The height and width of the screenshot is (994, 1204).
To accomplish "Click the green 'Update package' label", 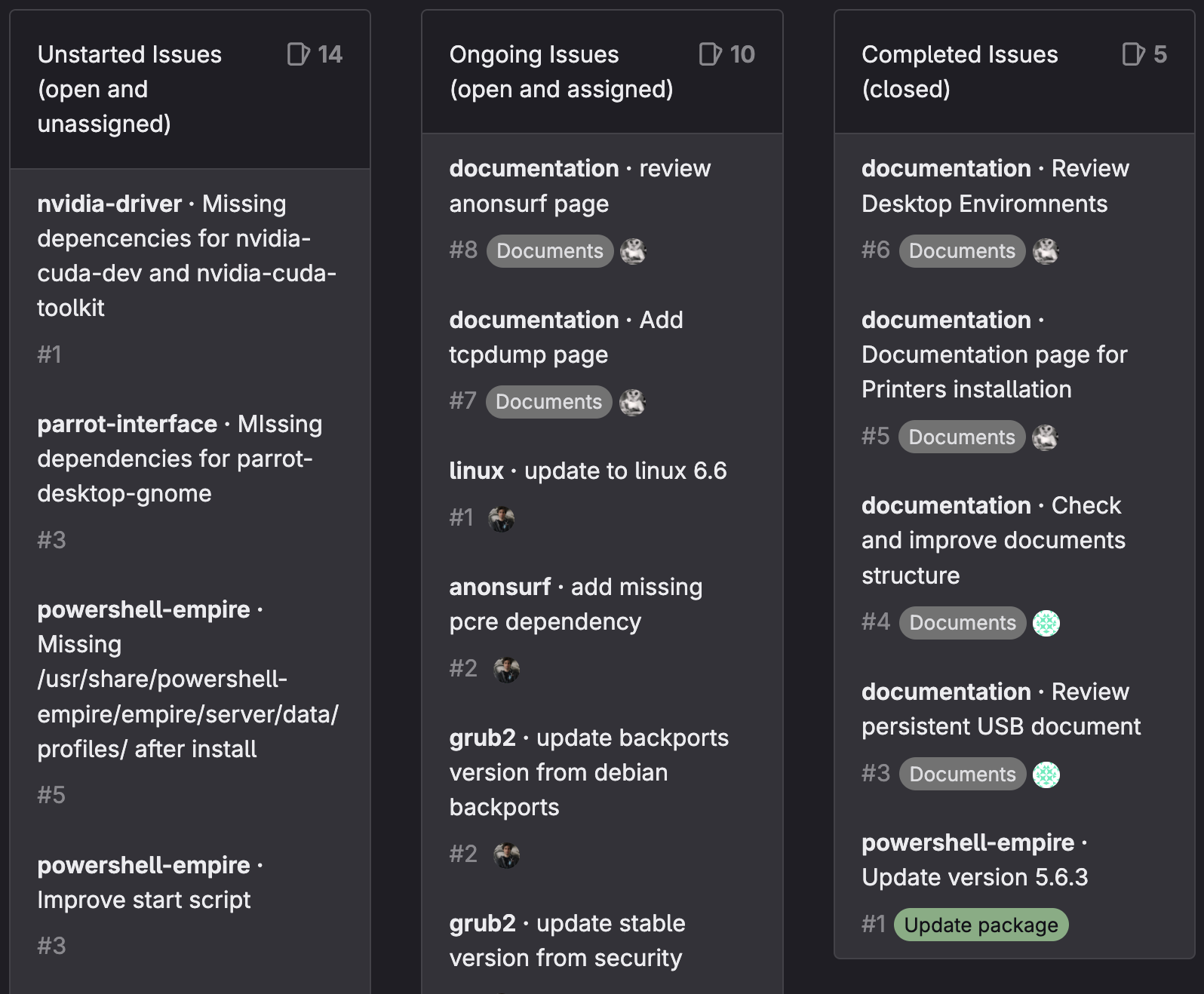I will tap(981, 925).
